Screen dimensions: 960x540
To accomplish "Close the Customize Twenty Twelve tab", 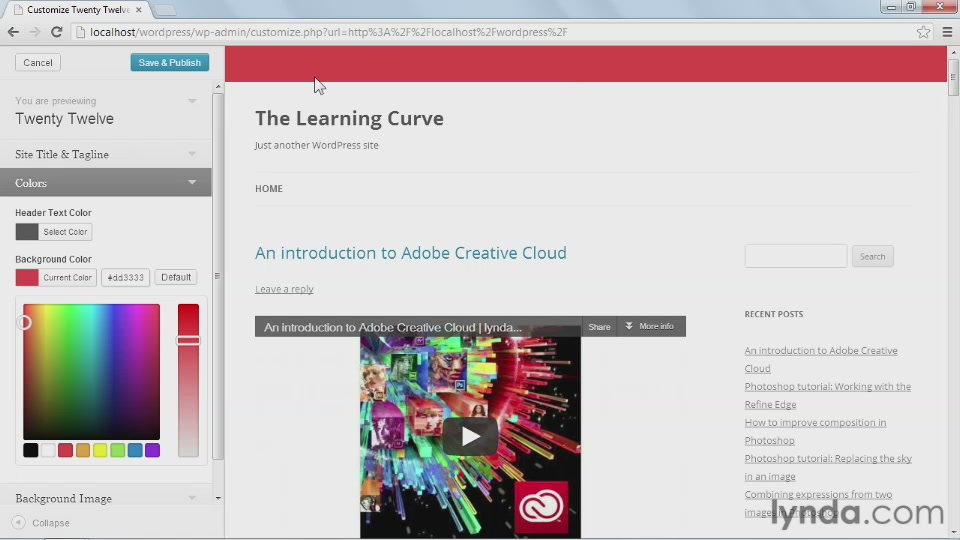I will [139, 10].
